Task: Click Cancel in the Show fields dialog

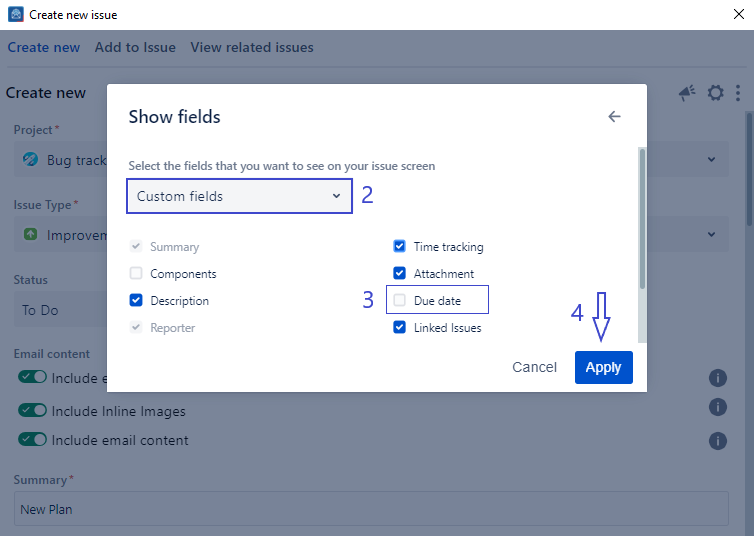Action: click(x=534, y=367)
